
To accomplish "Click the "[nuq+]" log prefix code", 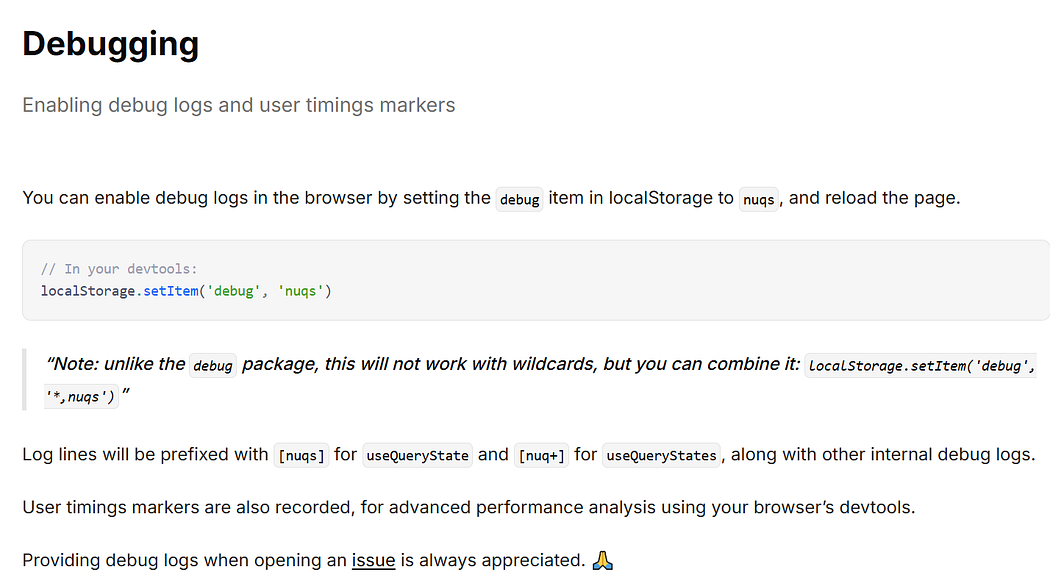I will coord(542,455).
